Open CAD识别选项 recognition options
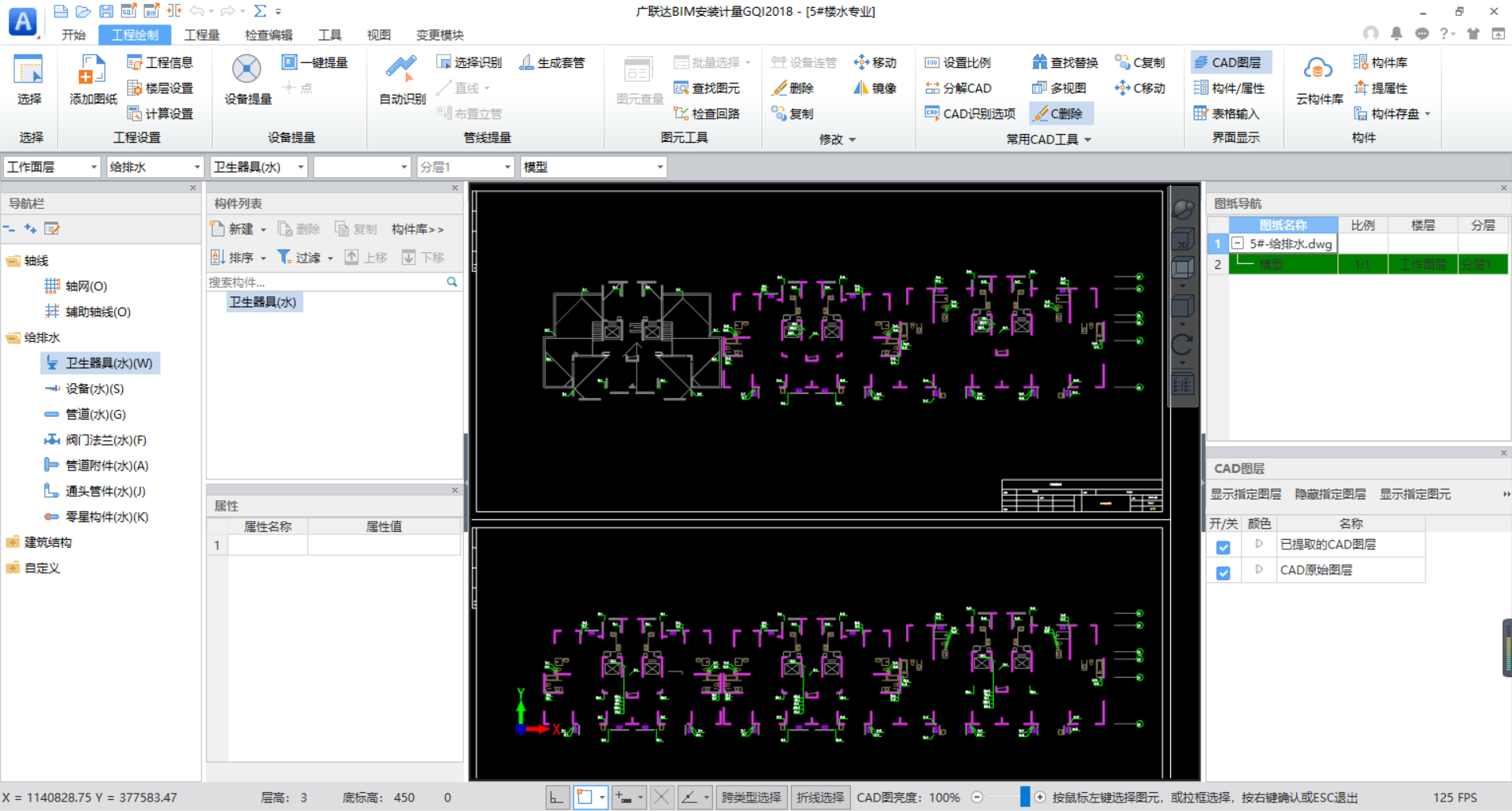Viewport: 1512px width, 811px height. 970,113
